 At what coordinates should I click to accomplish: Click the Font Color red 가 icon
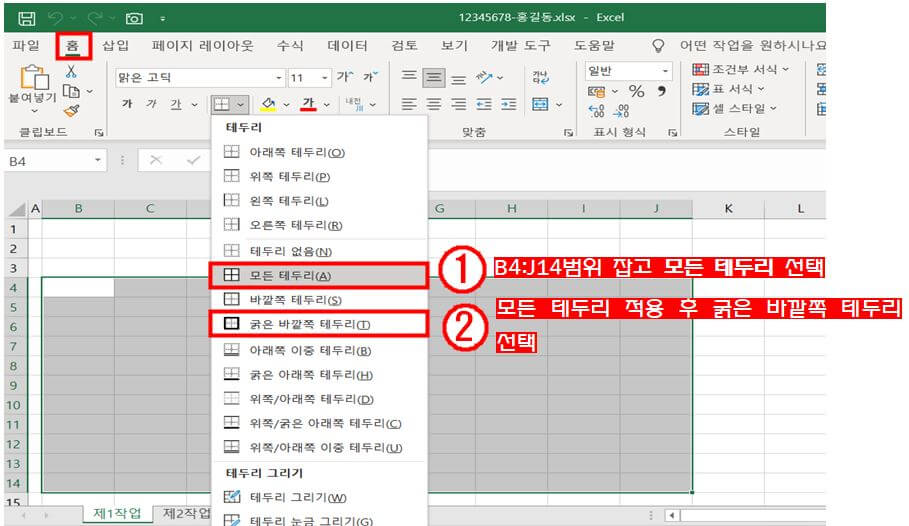(x=308, y=104)
